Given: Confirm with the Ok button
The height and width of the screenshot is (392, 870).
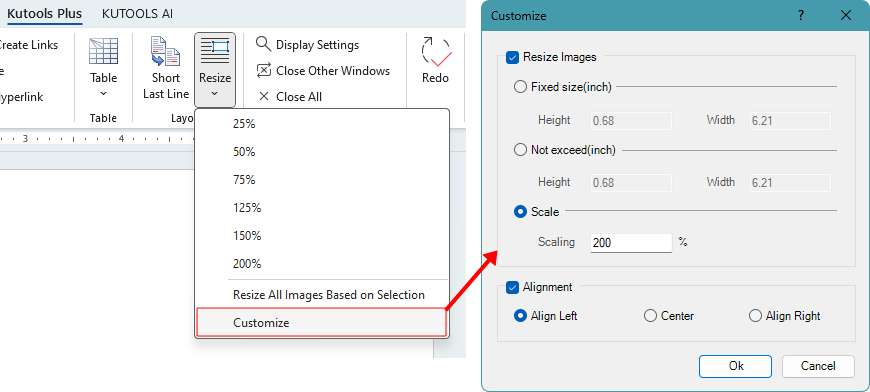Looking at the screenshot, I should point(735,366).
